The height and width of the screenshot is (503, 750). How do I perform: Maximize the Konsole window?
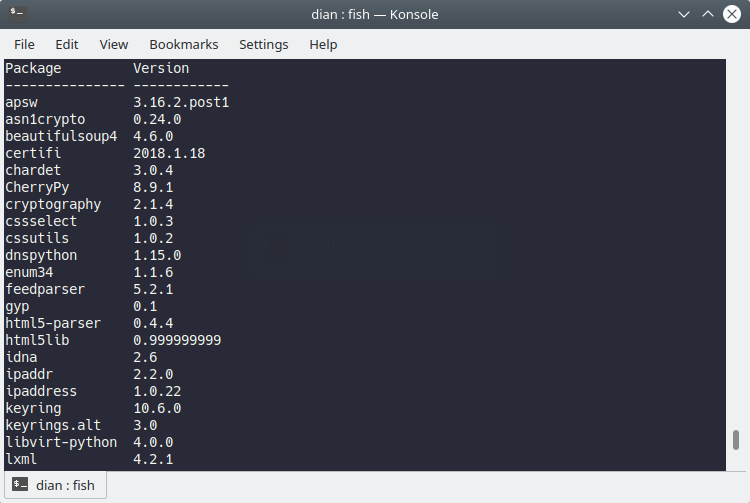click(708, 15)
